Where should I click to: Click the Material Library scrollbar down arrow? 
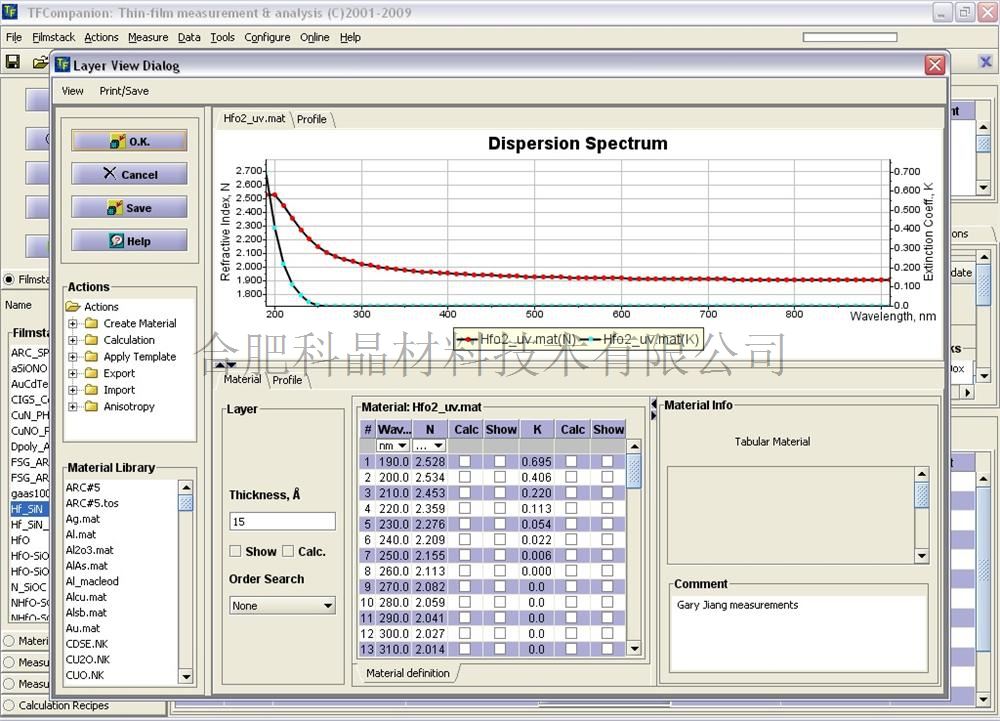click(x=186, y=676)
